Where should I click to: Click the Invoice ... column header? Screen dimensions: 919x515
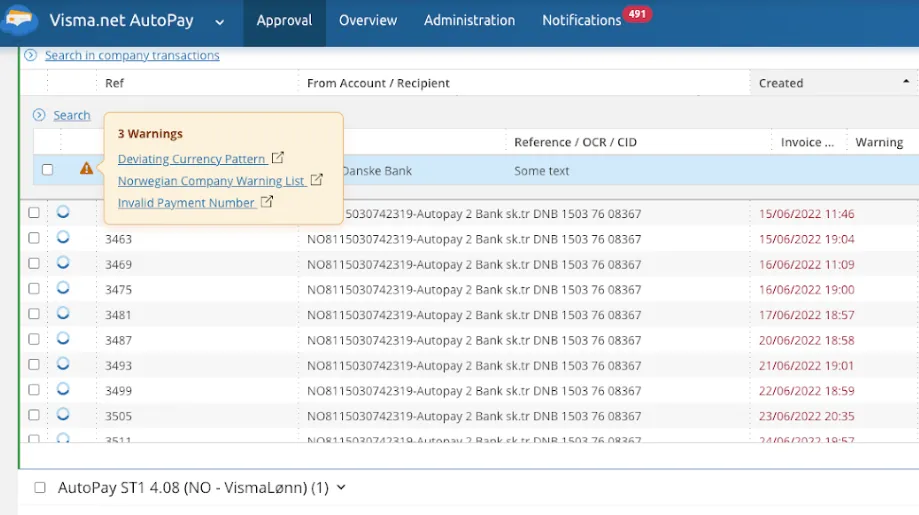pos(807,142)
